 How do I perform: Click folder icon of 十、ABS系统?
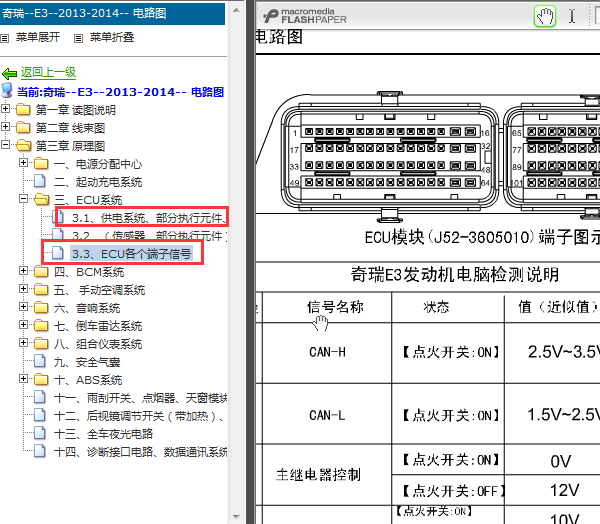click(x=41, y=379)
